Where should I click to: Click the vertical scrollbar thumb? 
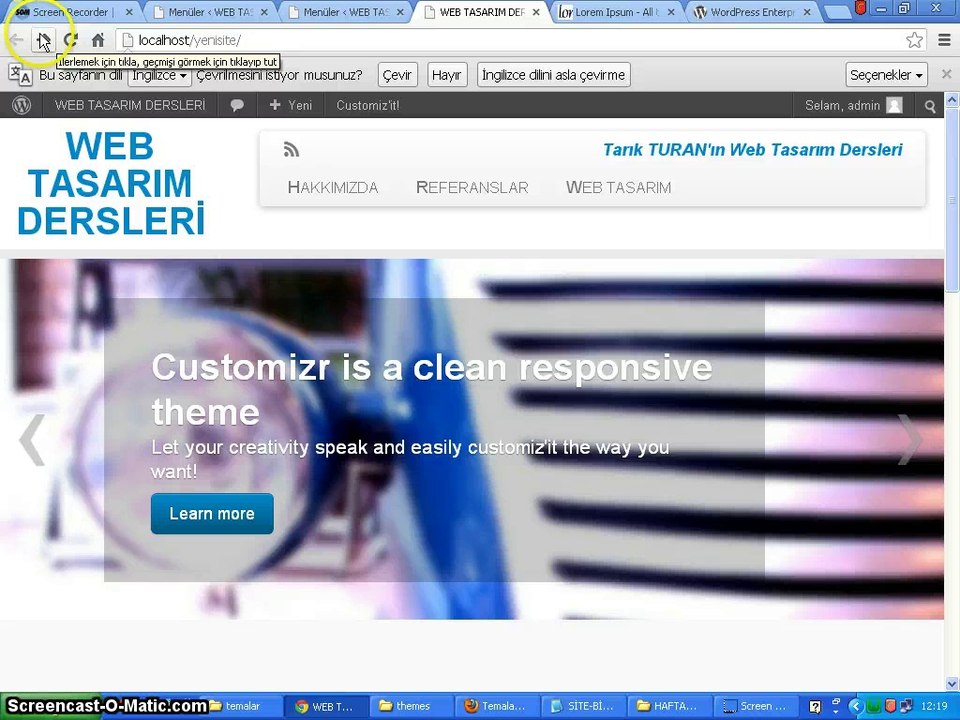(x=952, y=199)
